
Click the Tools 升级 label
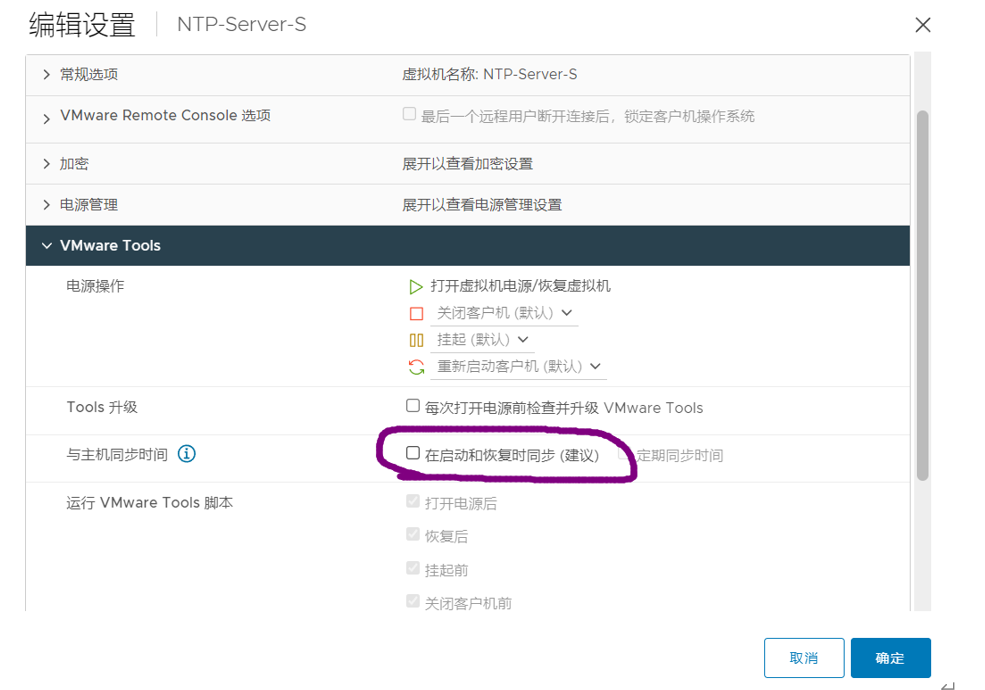pyautogui.click(x=102, y=407)
